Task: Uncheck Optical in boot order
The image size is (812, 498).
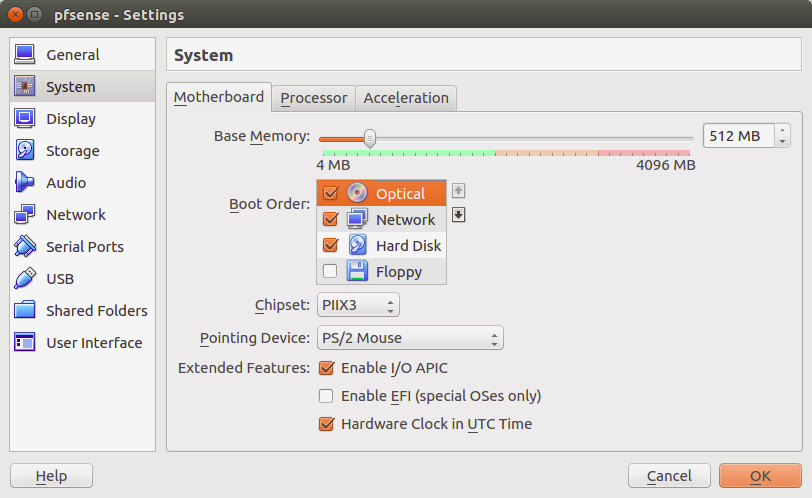Action: click(330, 193)
